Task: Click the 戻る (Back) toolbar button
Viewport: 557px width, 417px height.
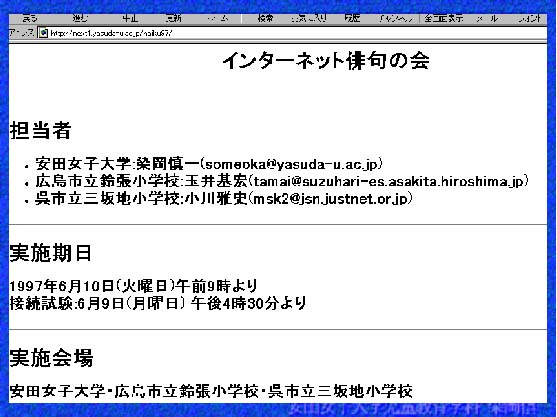Action: tap(30, 18)
